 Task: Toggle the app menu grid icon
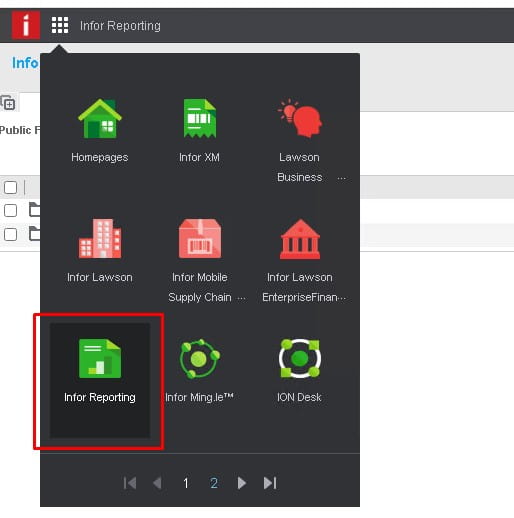[60, 25]
